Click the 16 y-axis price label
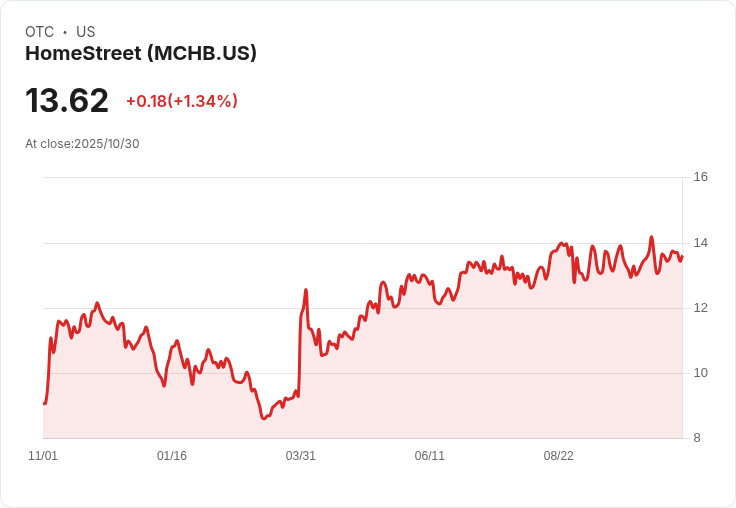Image resolution: width=736 pixels, height=508 pixels. click(x=700, y=177)
